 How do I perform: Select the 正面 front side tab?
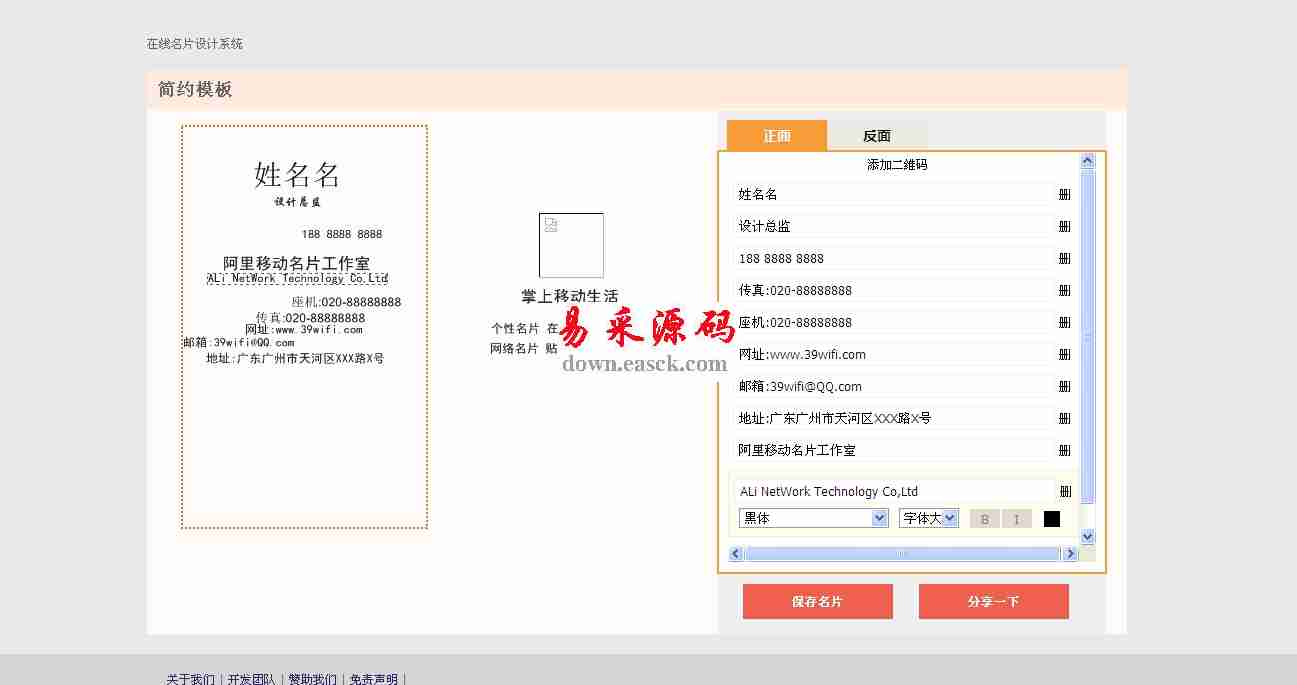[776, 136]
